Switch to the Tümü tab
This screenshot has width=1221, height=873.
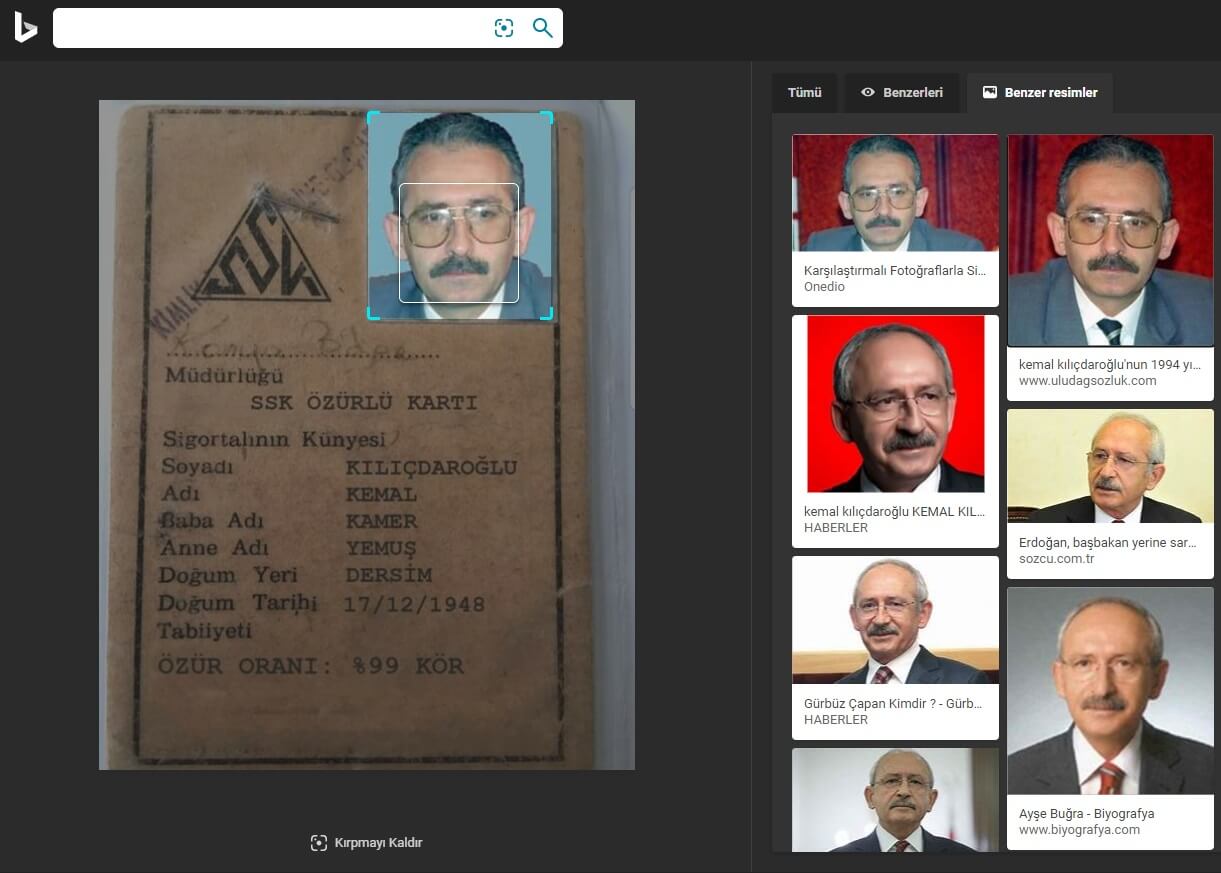coord(804,92)
